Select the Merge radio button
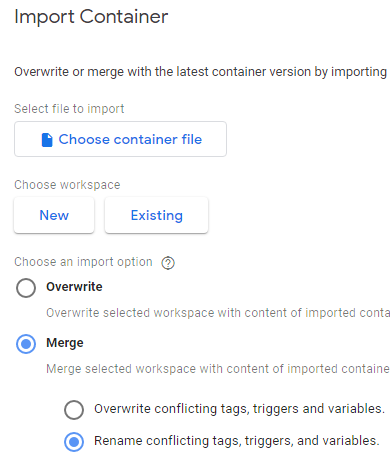The height and width of the screenshot is (464, 390). 26,344
